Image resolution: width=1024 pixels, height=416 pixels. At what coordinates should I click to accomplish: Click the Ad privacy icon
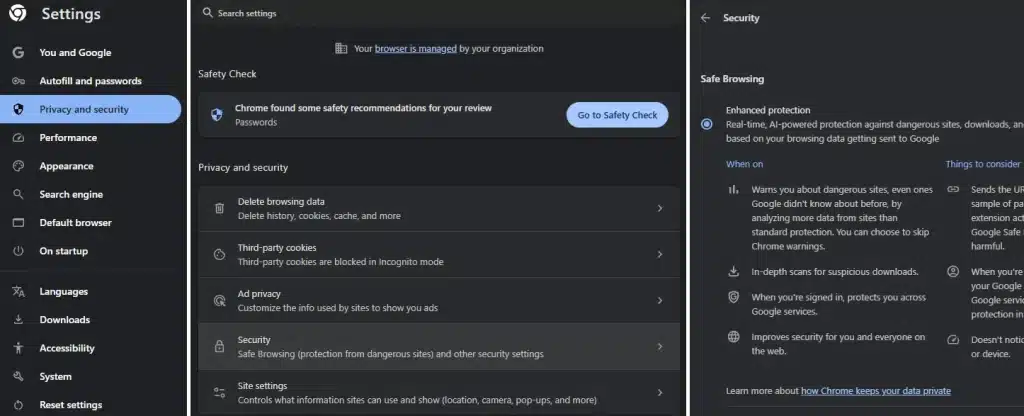[219, 301]
